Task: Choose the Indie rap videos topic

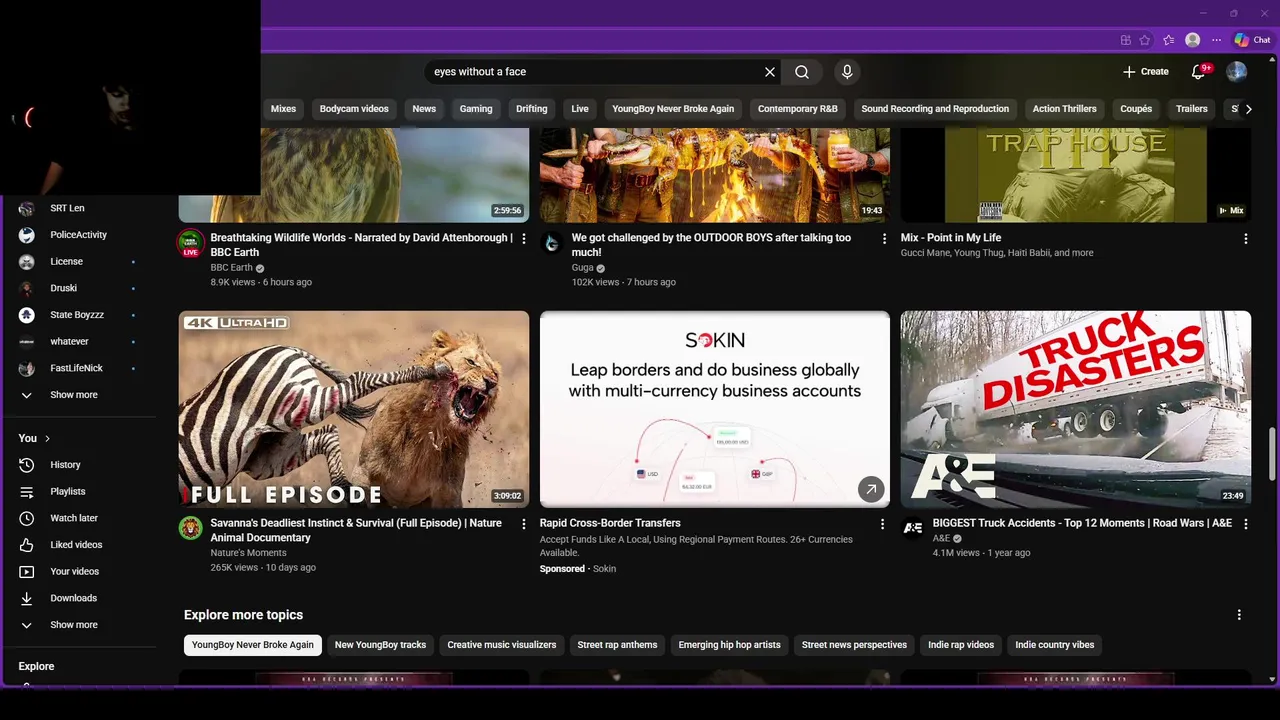Action: coord(961,645)
